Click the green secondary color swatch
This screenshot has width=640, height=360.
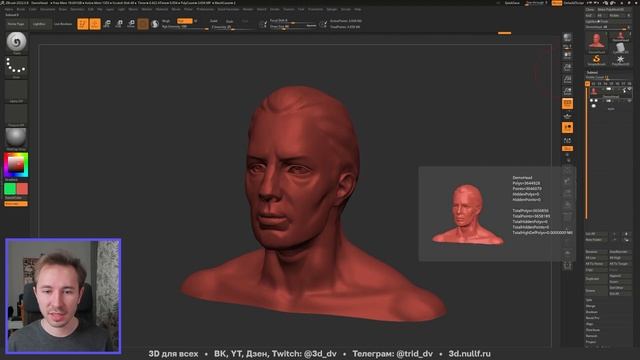[10, 189]
